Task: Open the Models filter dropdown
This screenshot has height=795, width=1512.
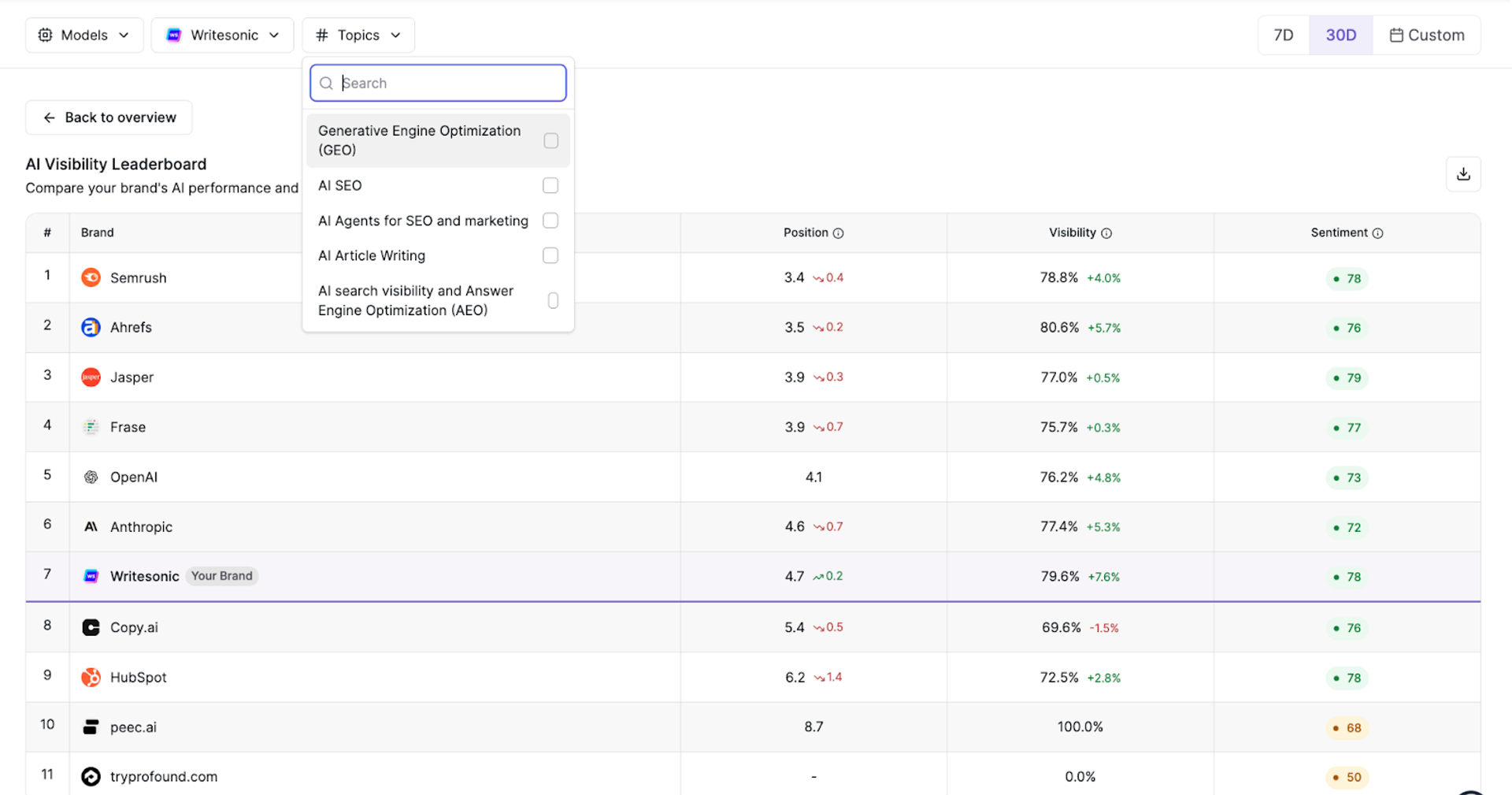Action: [x=84, y=35]
